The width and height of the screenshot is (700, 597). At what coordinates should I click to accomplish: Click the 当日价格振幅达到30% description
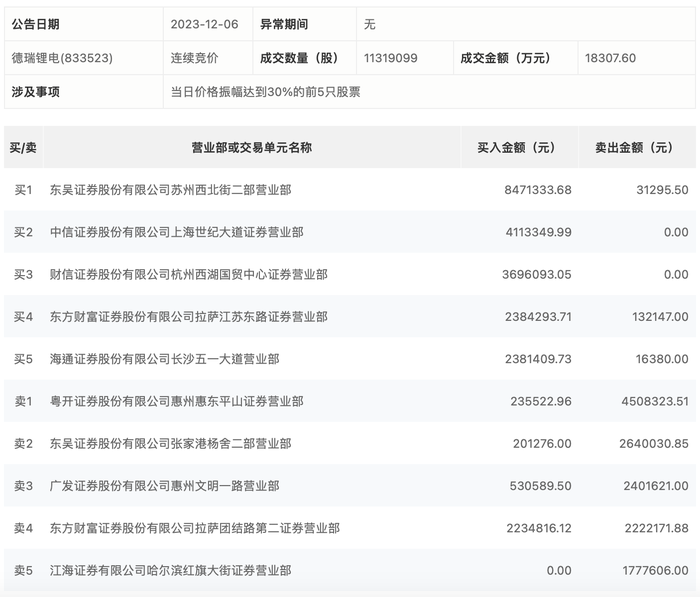(x=265, y=92)
